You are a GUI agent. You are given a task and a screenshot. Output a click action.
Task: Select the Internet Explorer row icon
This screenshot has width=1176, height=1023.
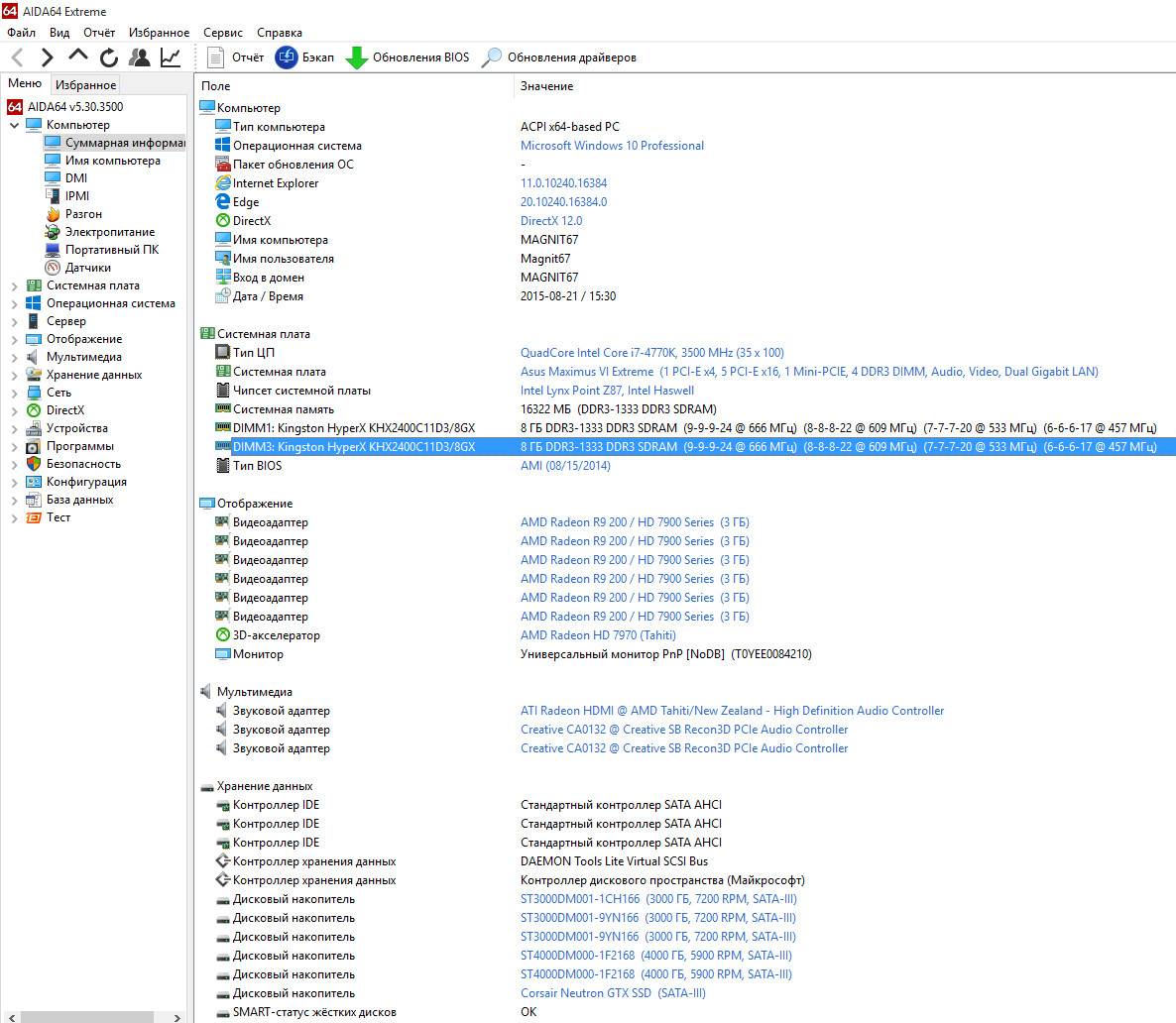coord(223,183)
